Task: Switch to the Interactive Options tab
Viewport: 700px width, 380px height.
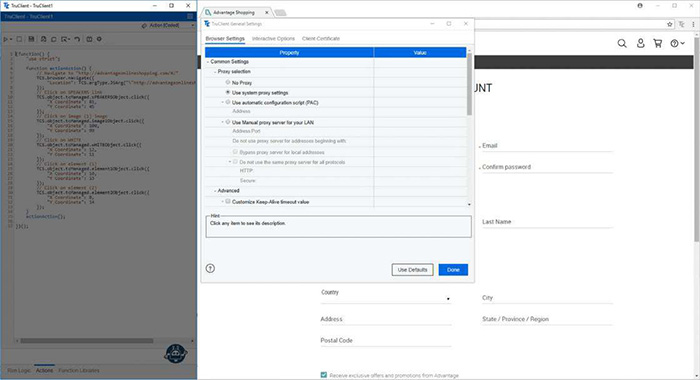Action: 273,38
